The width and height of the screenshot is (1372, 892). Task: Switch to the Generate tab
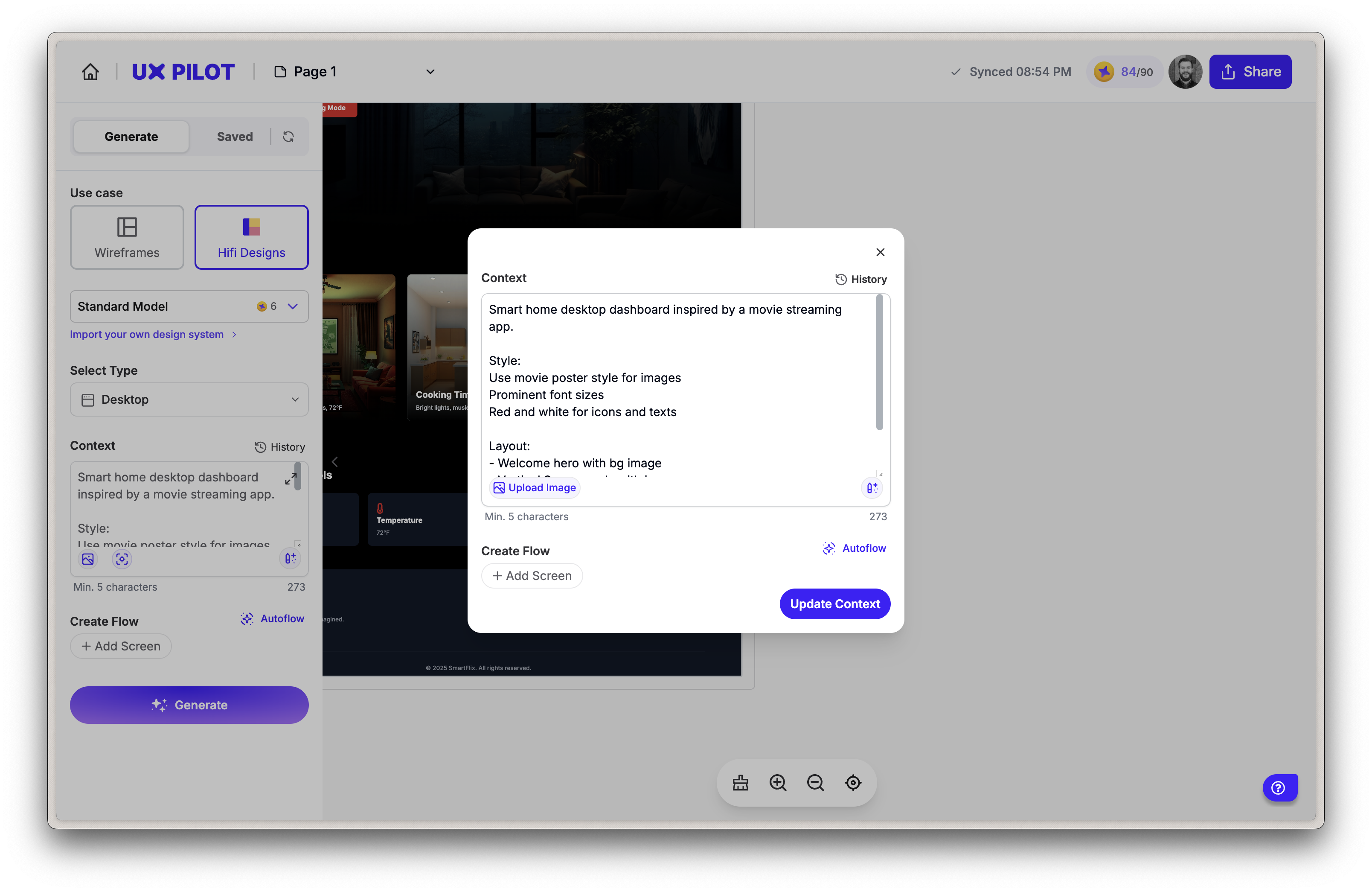(131, 137)
